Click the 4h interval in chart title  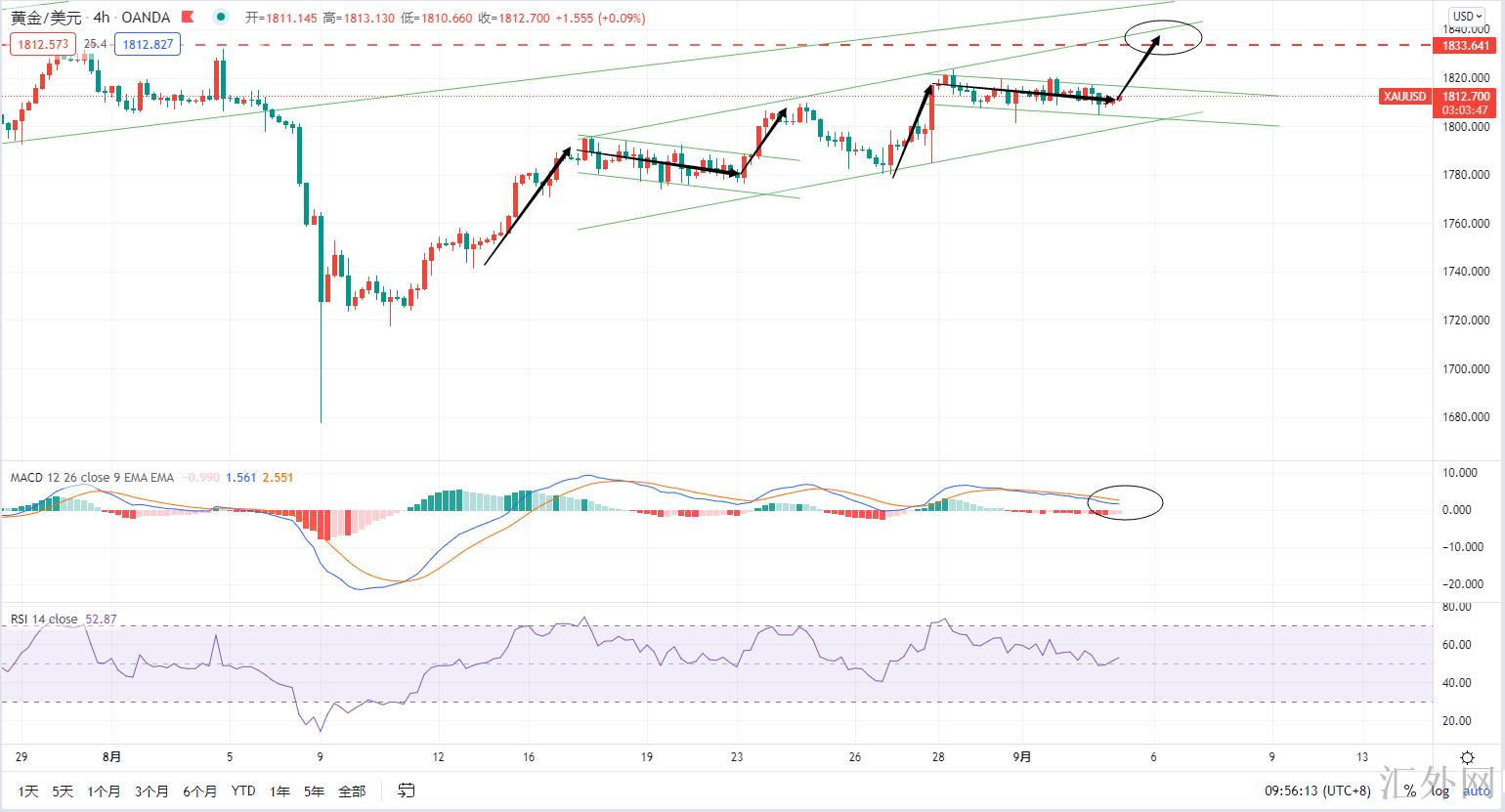(x=102, y=18)
